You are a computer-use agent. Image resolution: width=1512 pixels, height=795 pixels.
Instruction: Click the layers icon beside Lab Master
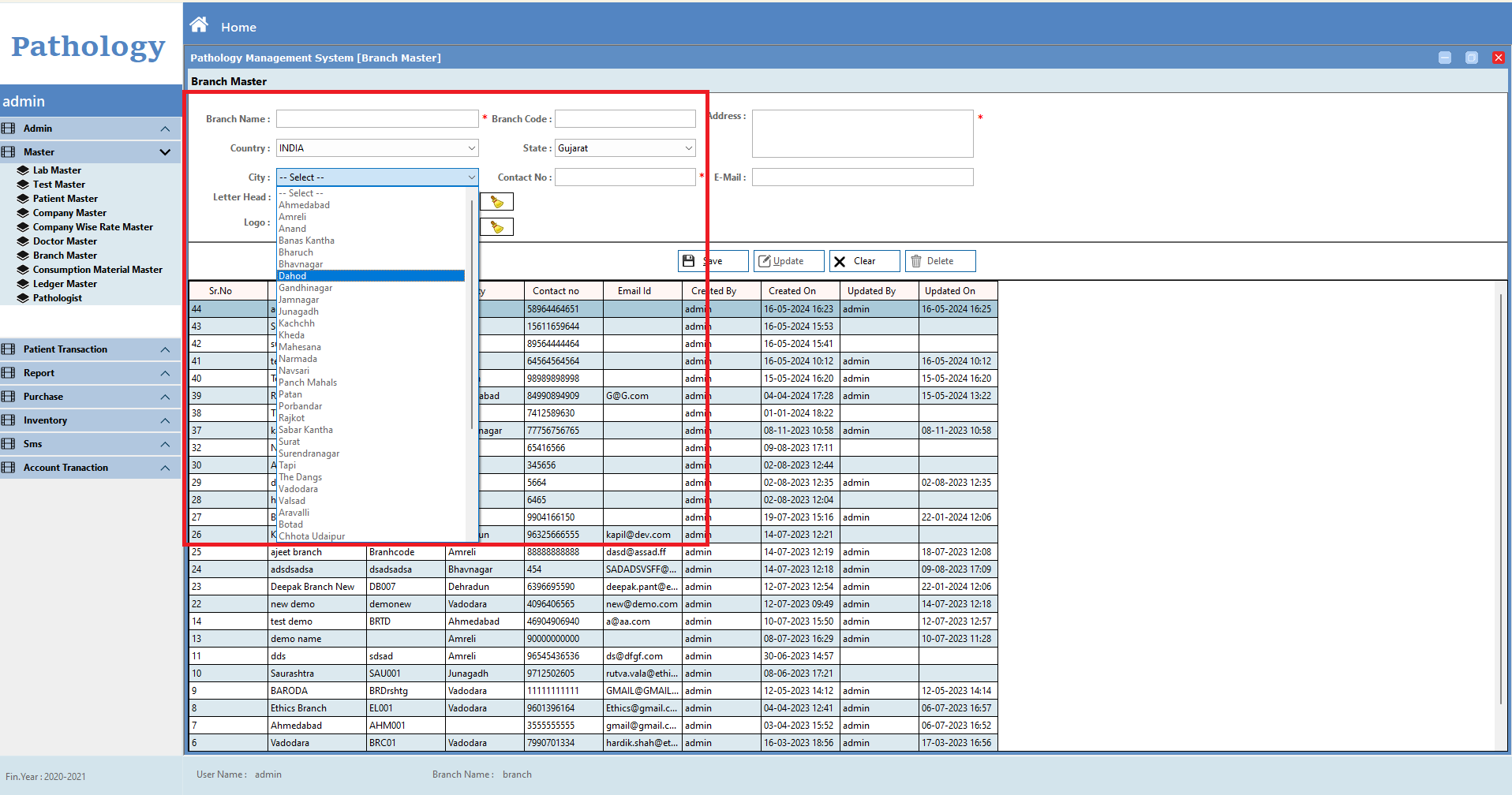pyautogui.click(x=23, y=170)
